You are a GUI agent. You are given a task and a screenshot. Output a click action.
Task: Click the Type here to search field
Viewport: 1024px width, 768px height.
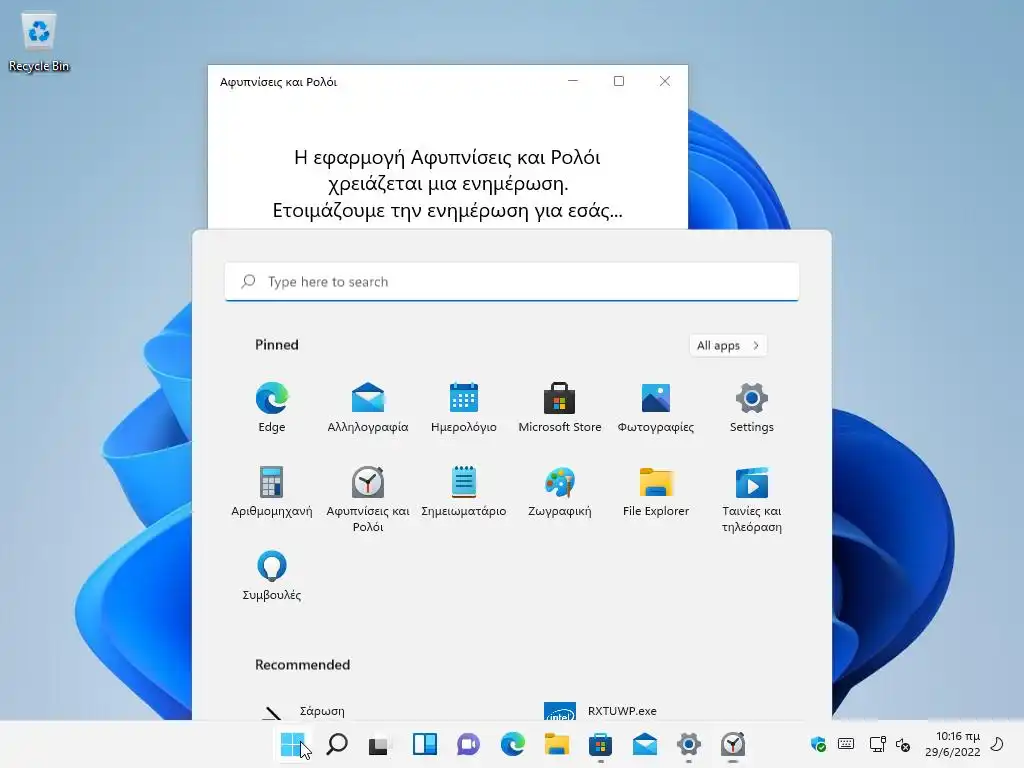[511, 281]
